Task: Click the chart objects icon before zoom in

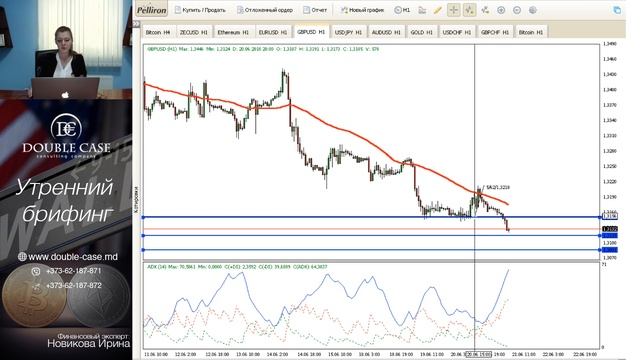Action: [485, 10]
